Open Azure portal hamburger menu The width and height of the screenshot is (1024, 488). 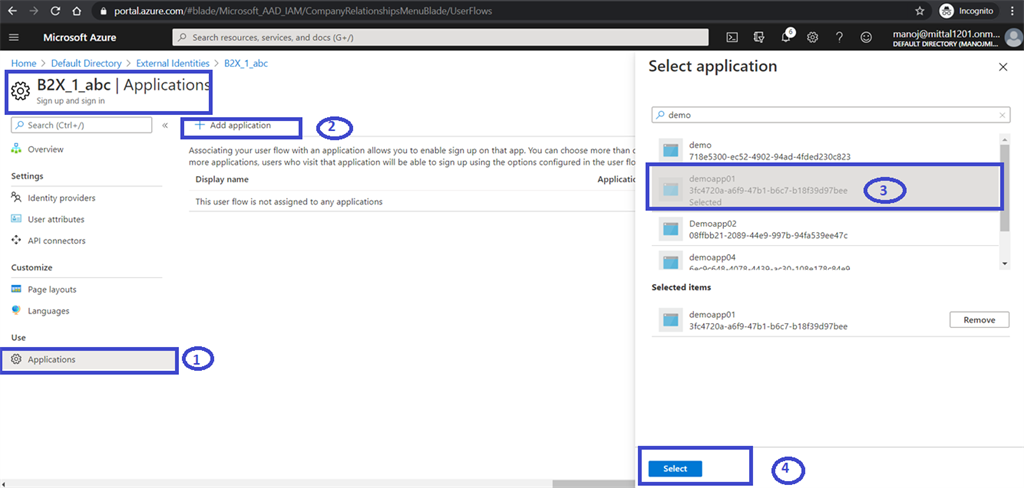[x=14, y=37]
